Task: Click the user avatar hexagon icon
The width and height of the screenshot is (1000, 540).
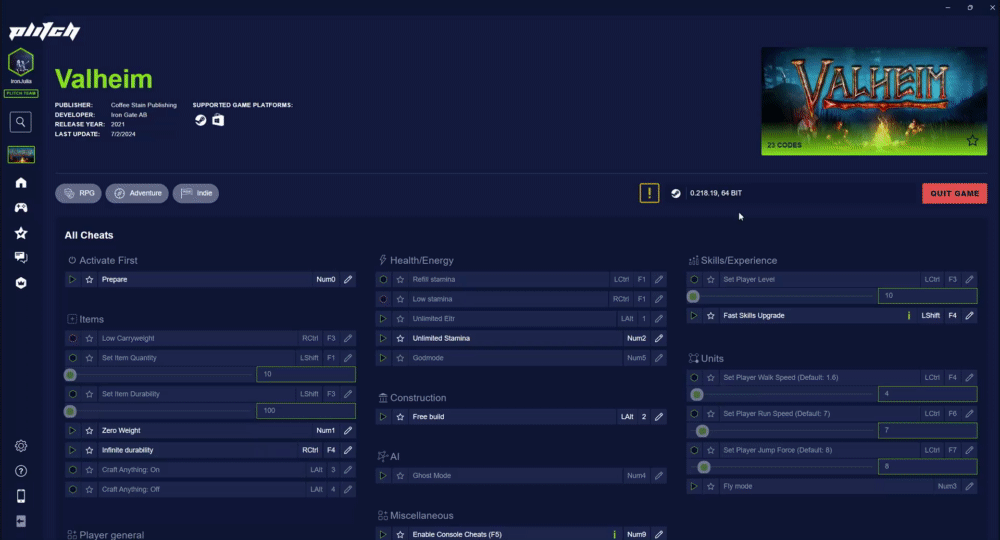Action: (21, 62)
